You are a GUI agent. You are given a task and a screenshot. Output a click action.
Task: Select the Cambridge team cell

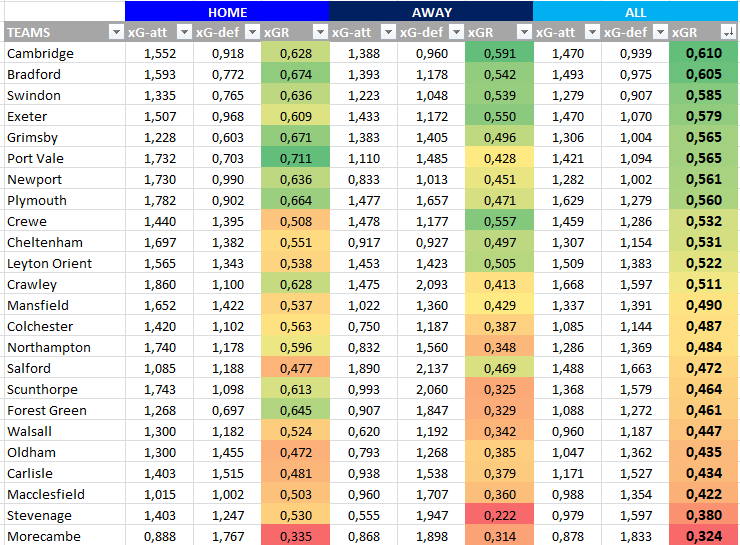[x=64, y=53]
